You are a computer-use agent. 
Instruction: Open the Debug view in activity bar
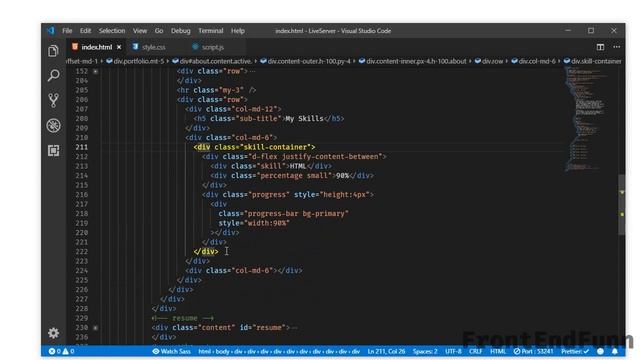pos(53,125)
